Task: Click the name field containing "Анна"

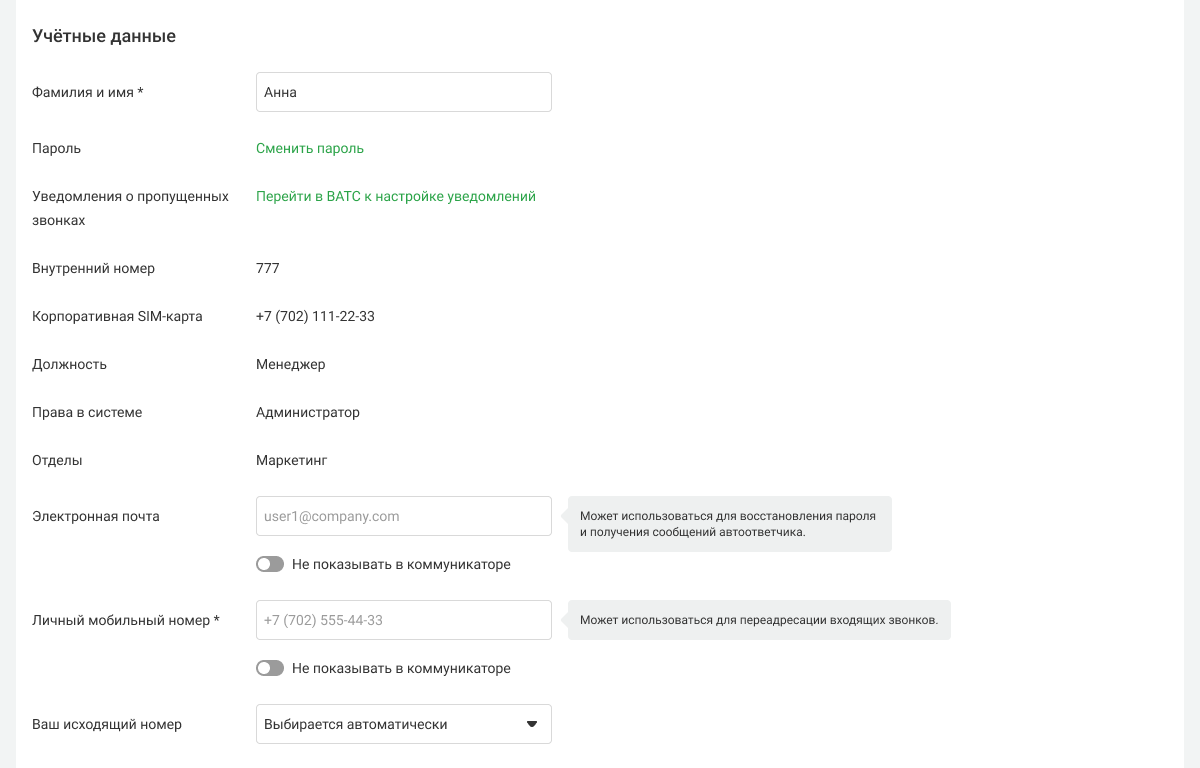Action: tap(403, 92)
